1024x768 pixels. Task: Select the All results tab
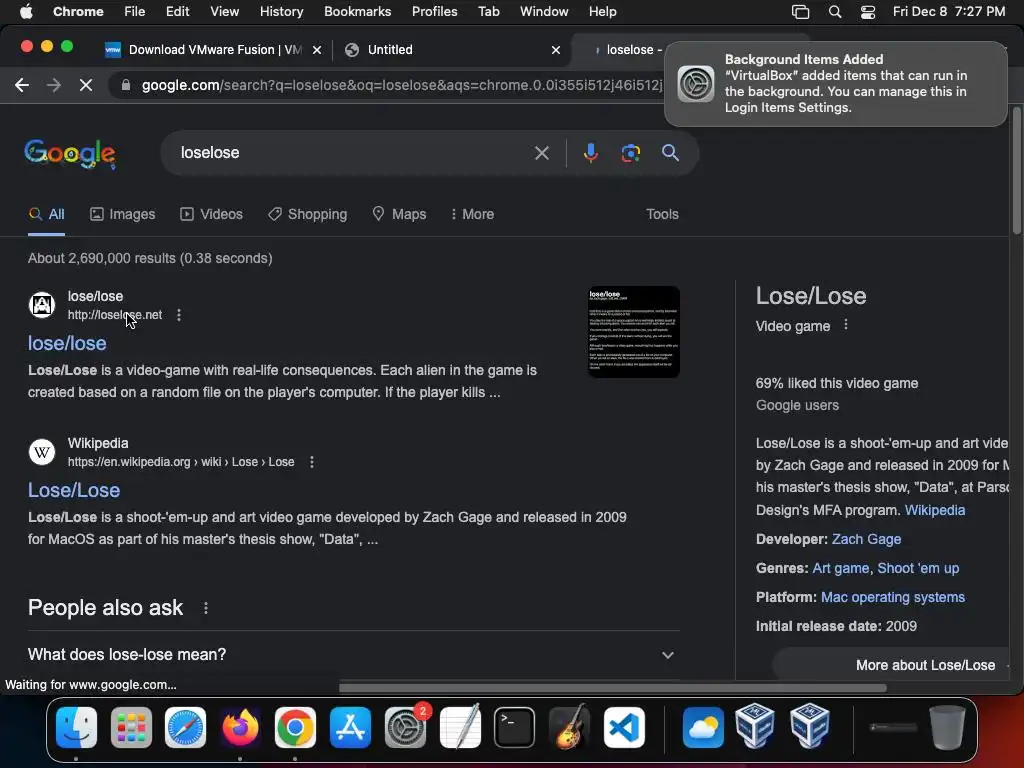[46, 214]
